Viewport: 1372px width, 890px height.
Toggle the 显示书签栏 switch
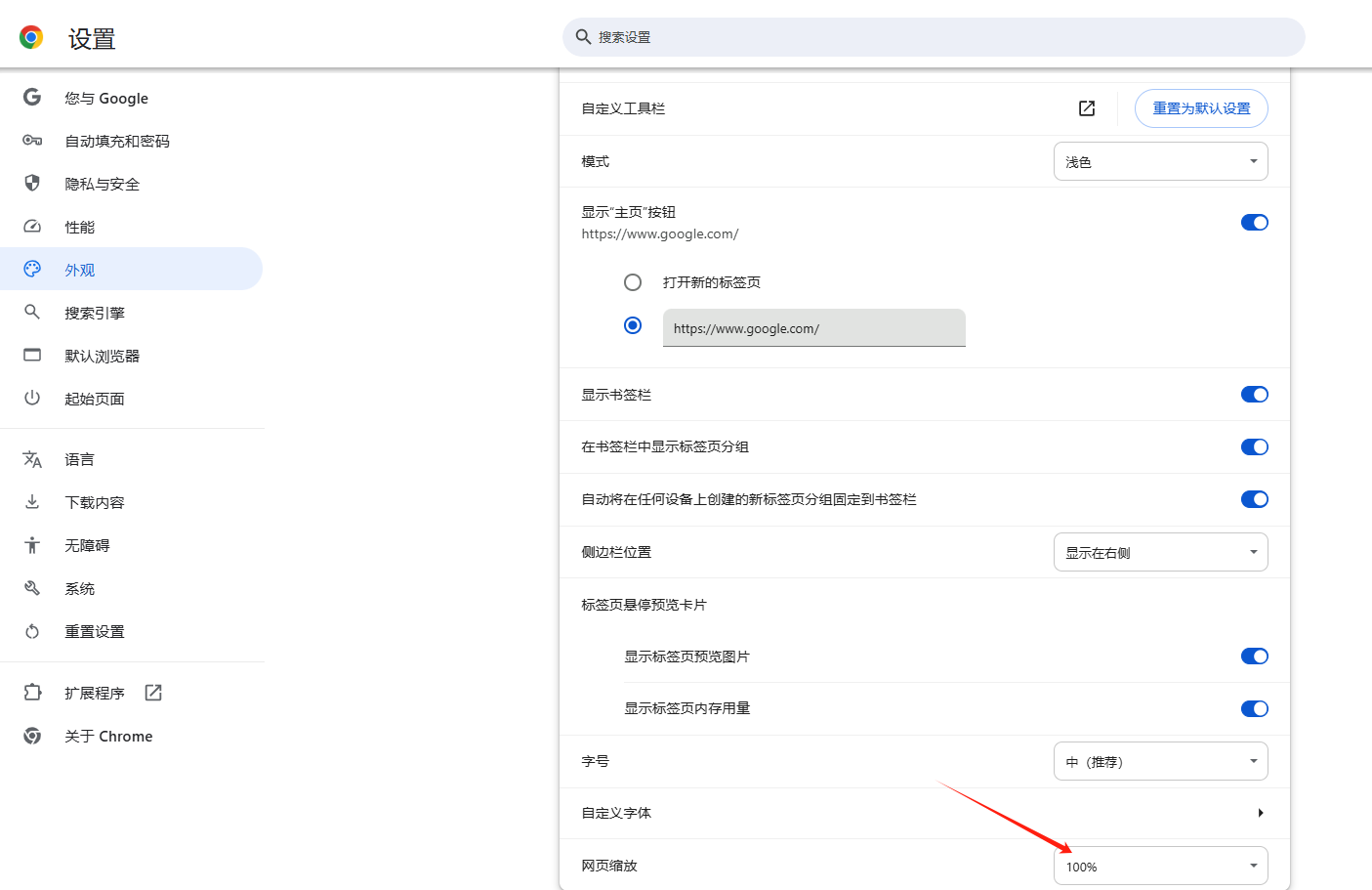[1255, 395]
